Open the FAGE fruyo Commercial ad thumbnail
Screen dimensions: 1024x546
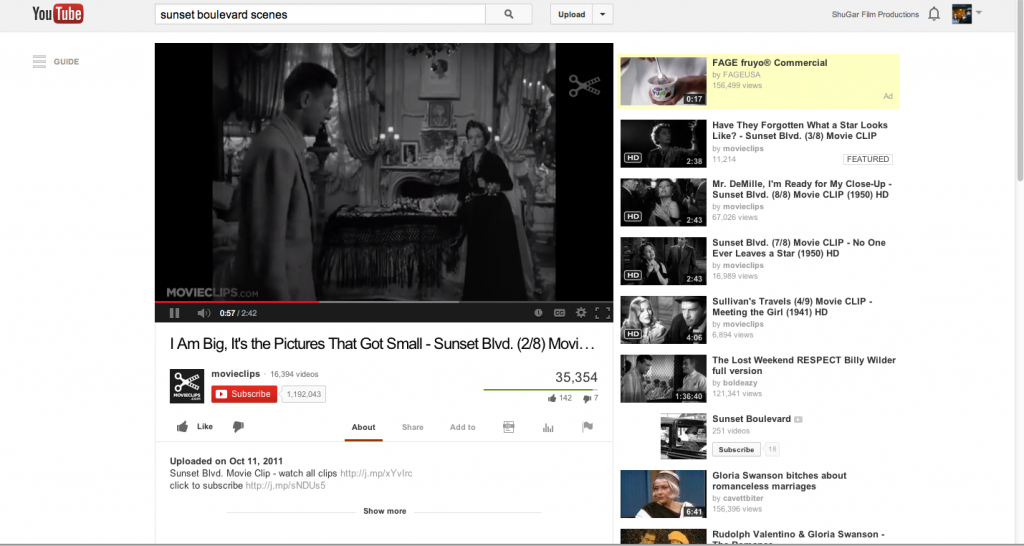tap(663, 81)
